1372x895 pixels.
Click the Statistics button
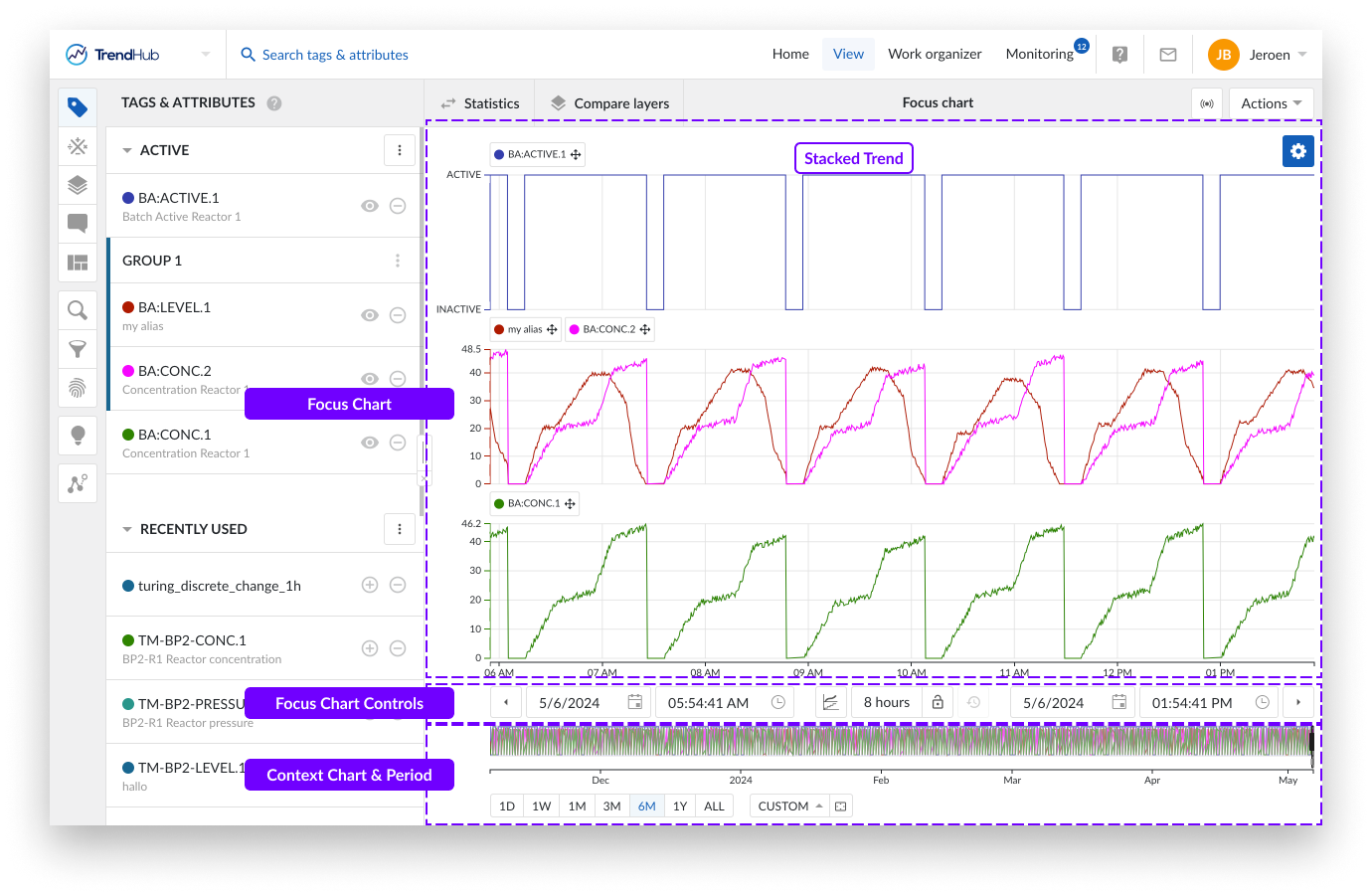pos(480,103)
